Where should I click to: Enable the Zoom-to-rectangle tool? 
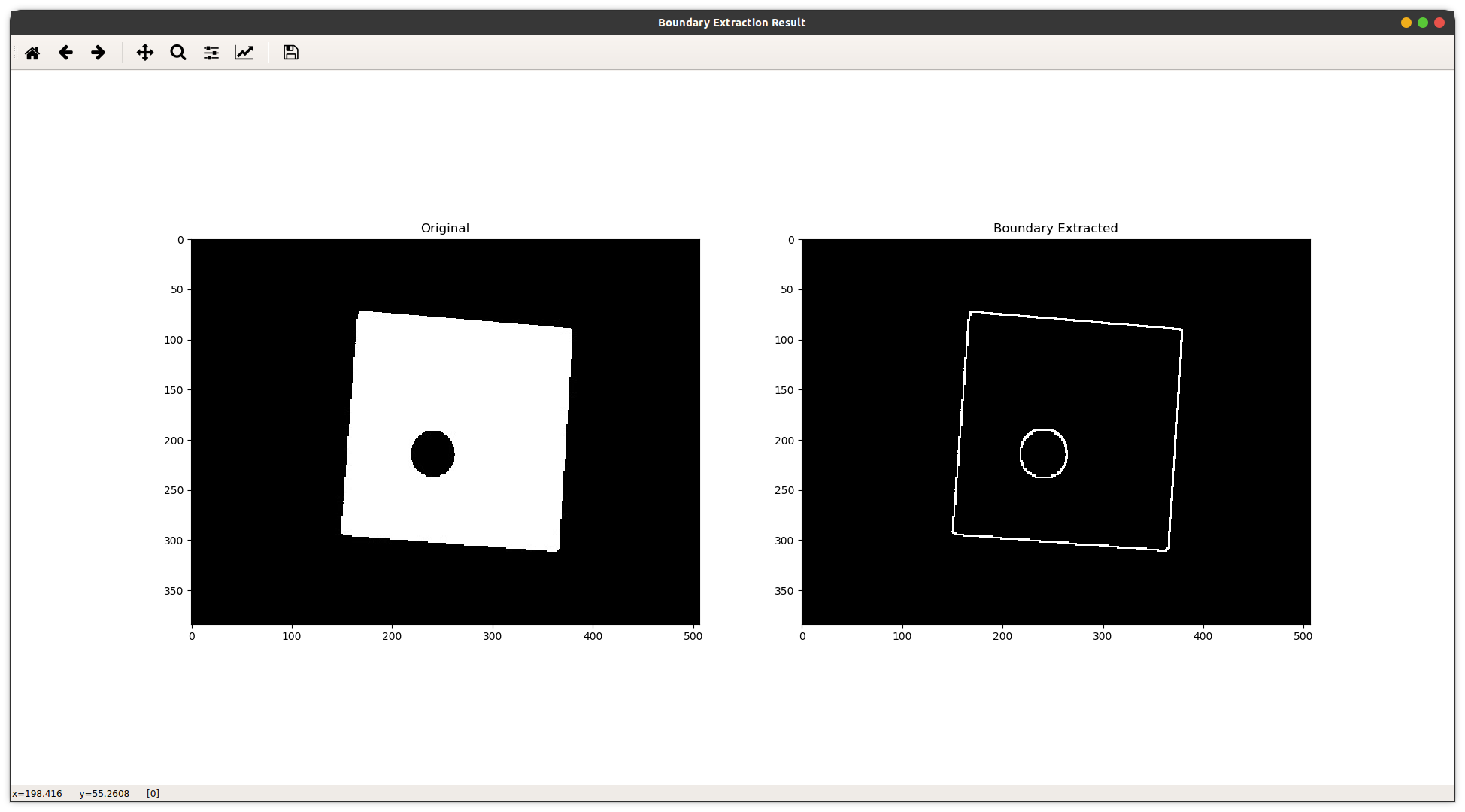[177, 53]
